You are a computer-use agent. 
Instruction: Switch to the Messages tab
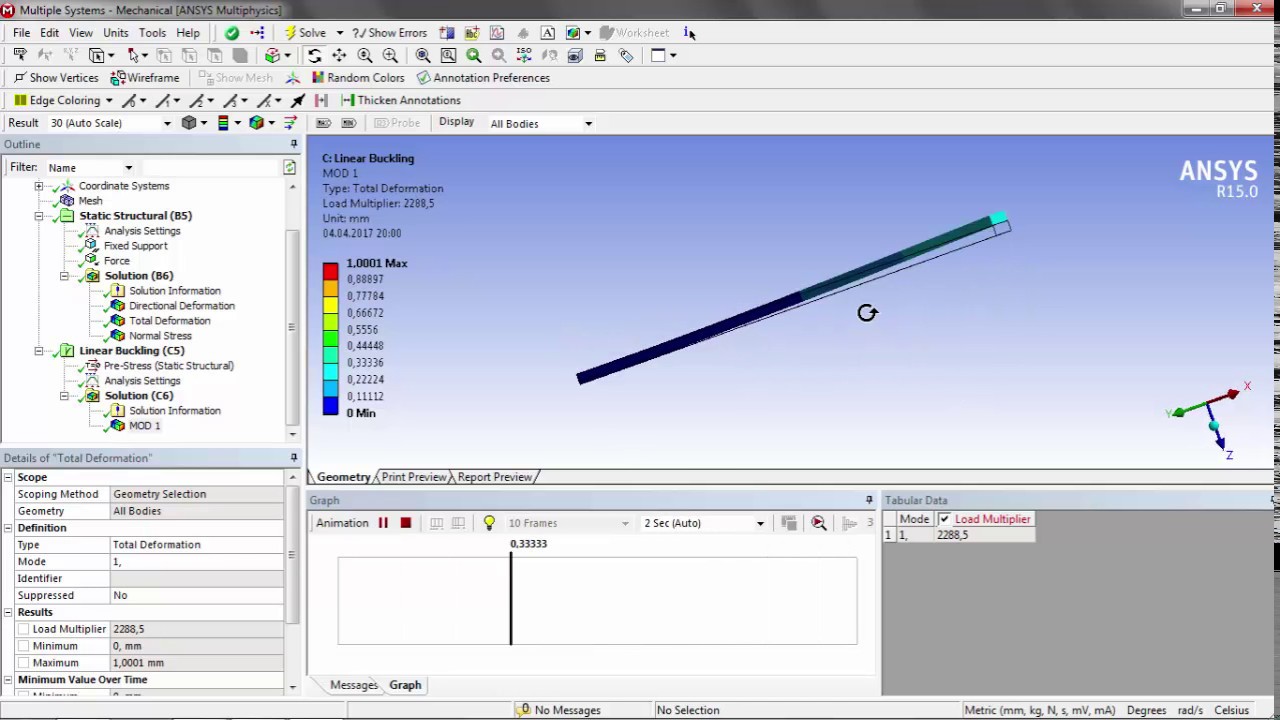[x=354, y=685]
